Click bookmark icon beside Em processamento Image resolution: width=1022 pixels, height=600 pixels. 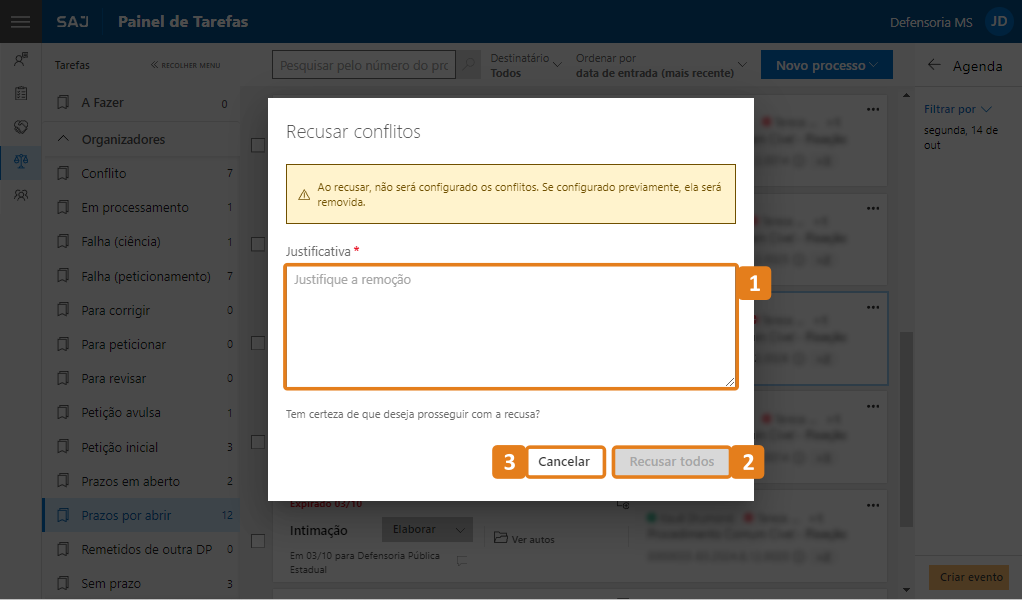click(63, 207)
